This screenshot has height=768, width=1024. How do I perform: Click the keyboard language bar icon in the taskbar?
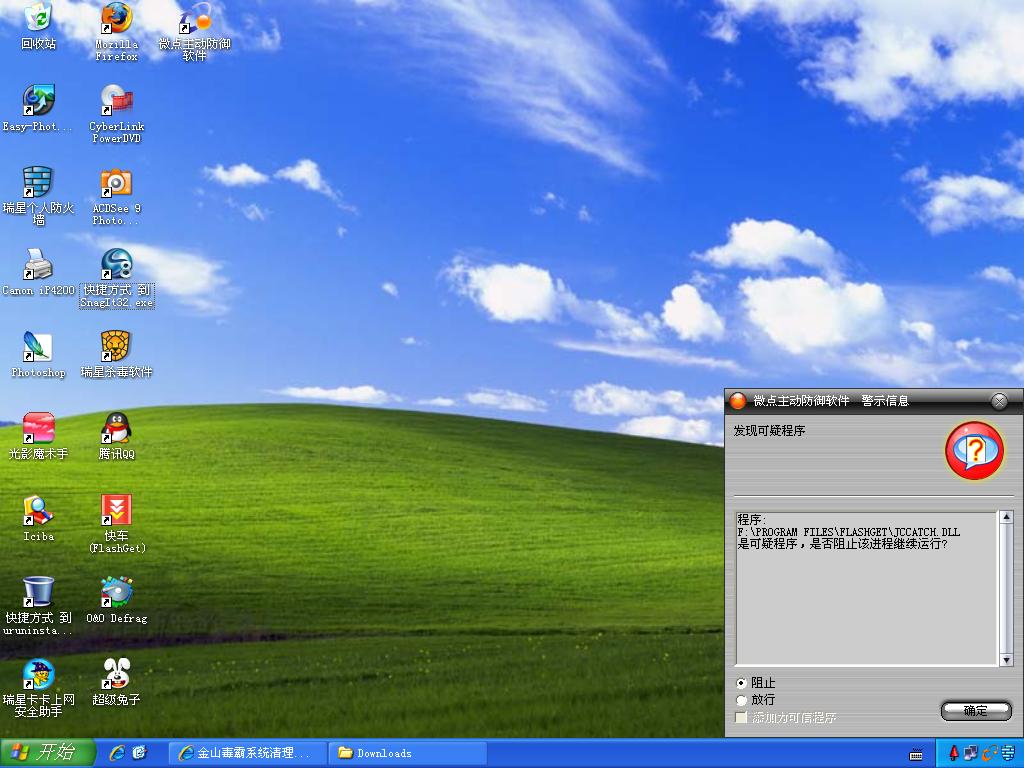(x=916, y=754)
